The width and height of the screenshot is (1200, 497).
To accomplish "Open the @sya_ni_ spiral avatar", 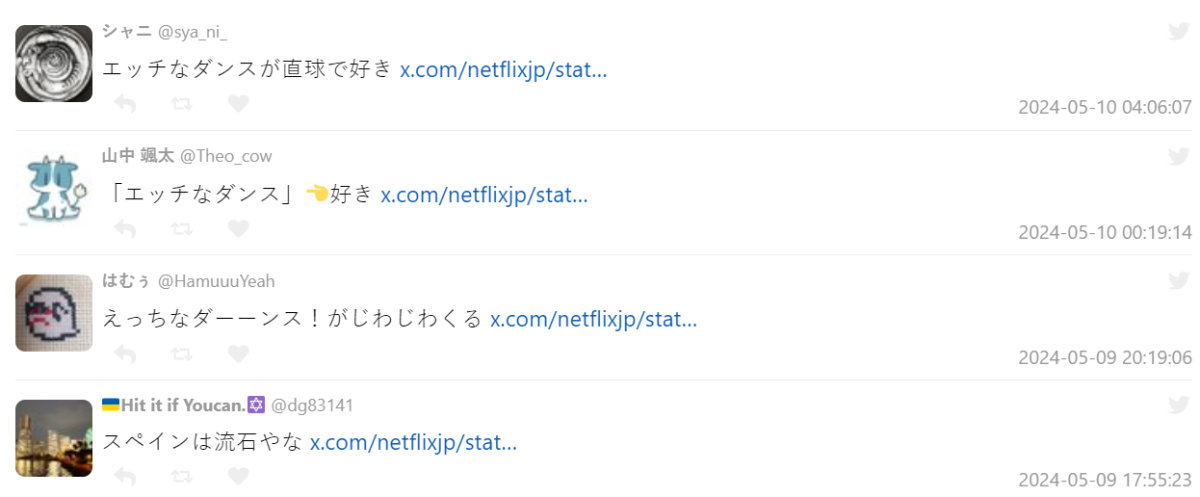I will 54,63.
